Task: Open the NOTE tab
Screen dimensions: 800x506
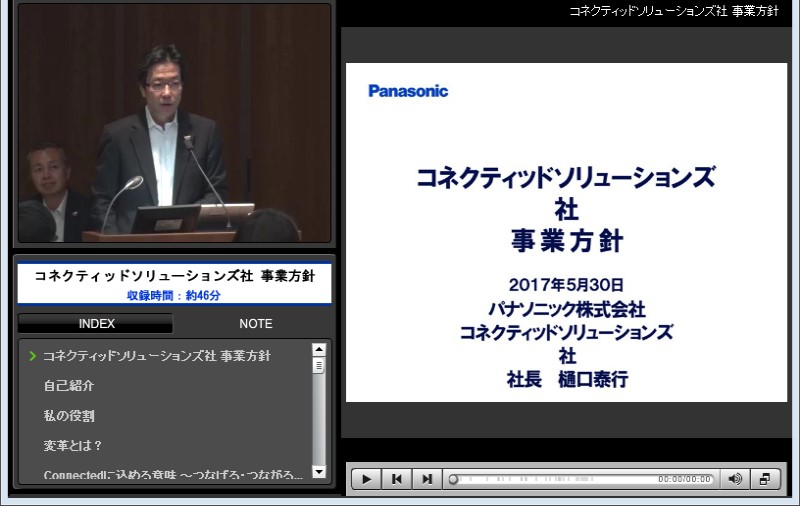Action: pos(256,323)
